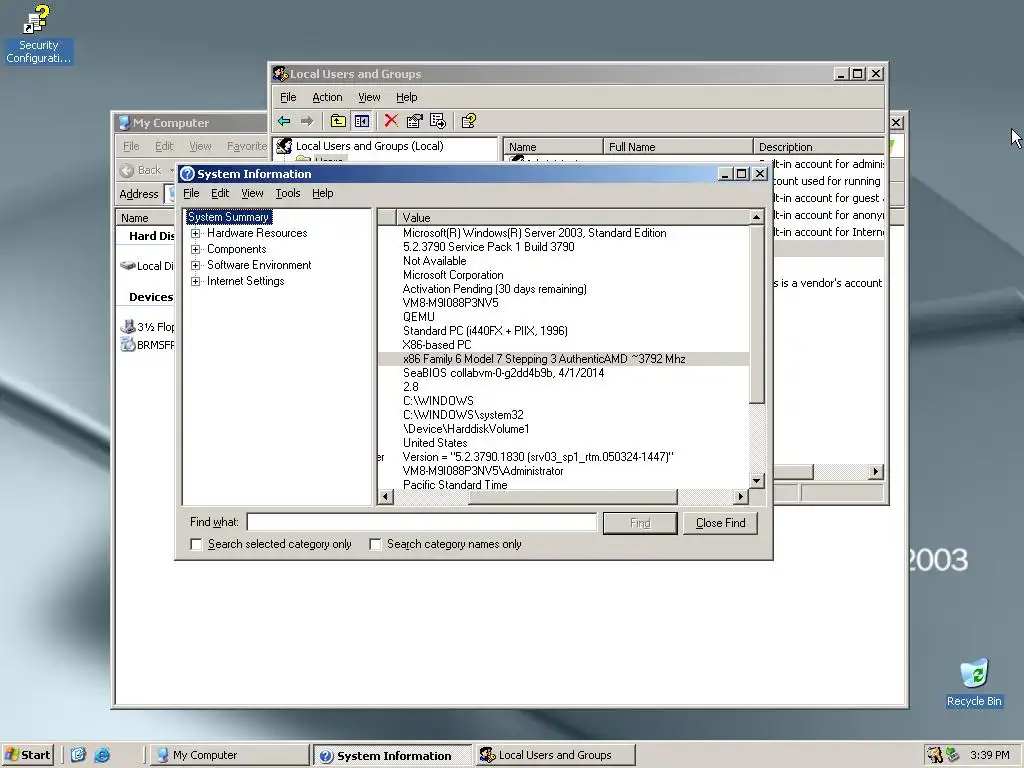The height and width of the screenshot is (768, 1024).
Task: Click My Computer window title icon
Action: 124,123
